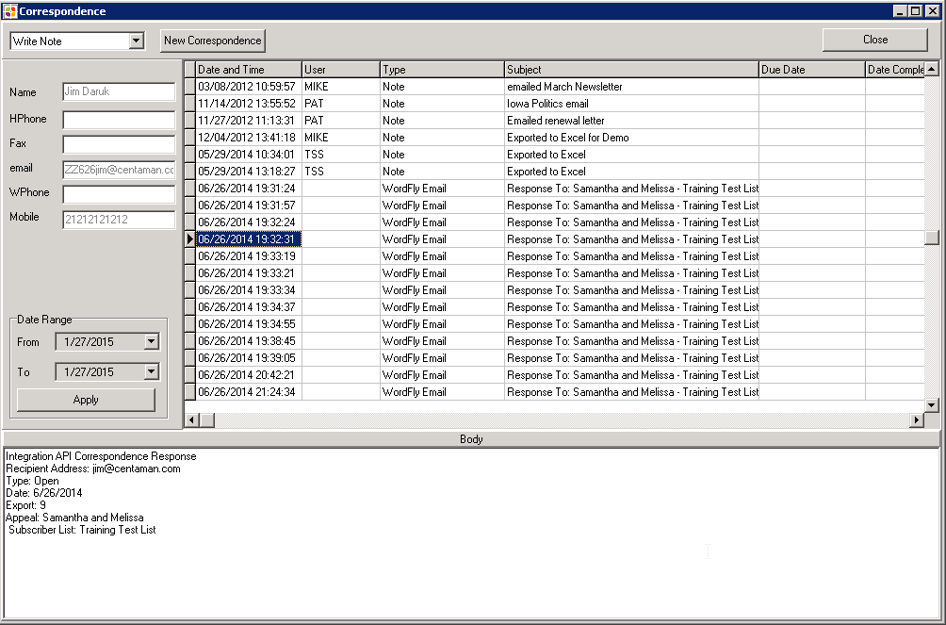Click the vertical scrollbar thumb

[x=932, y=238]
